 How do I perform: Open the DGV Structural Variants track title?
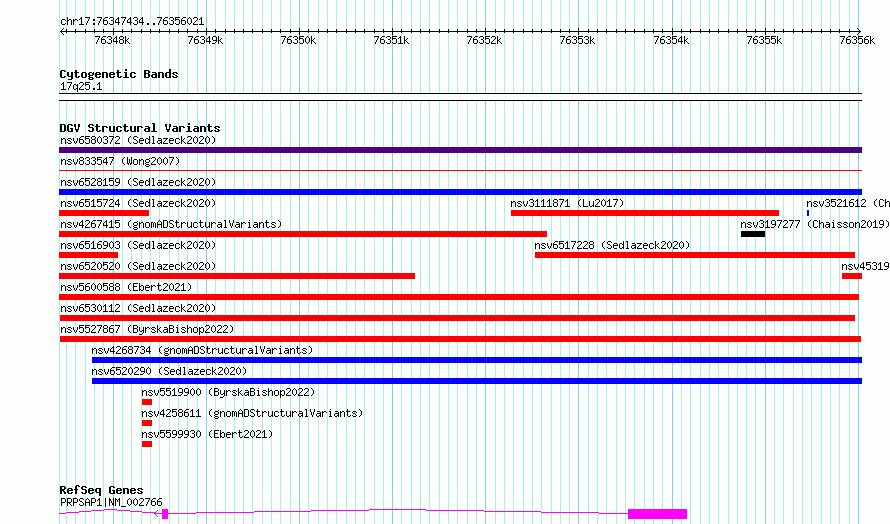tap(140, 128)
